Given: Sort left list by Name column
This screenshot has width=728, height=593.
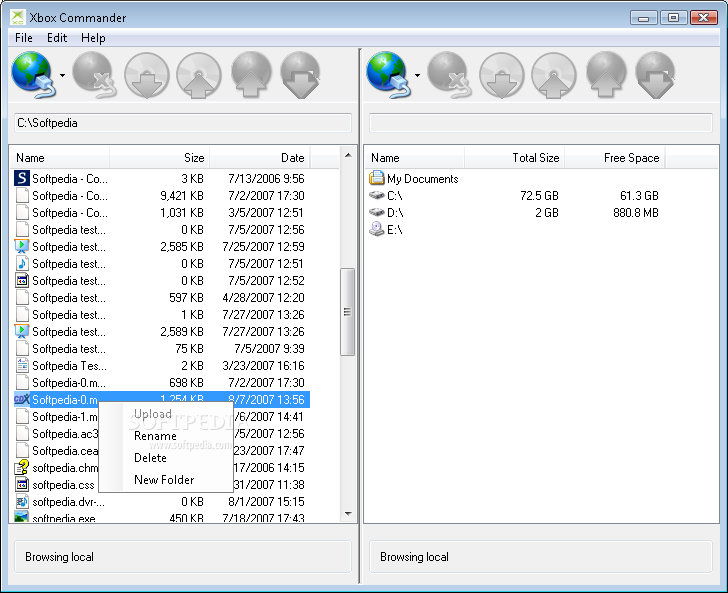Looking at the screenshot, I should (x=59, y=158).
